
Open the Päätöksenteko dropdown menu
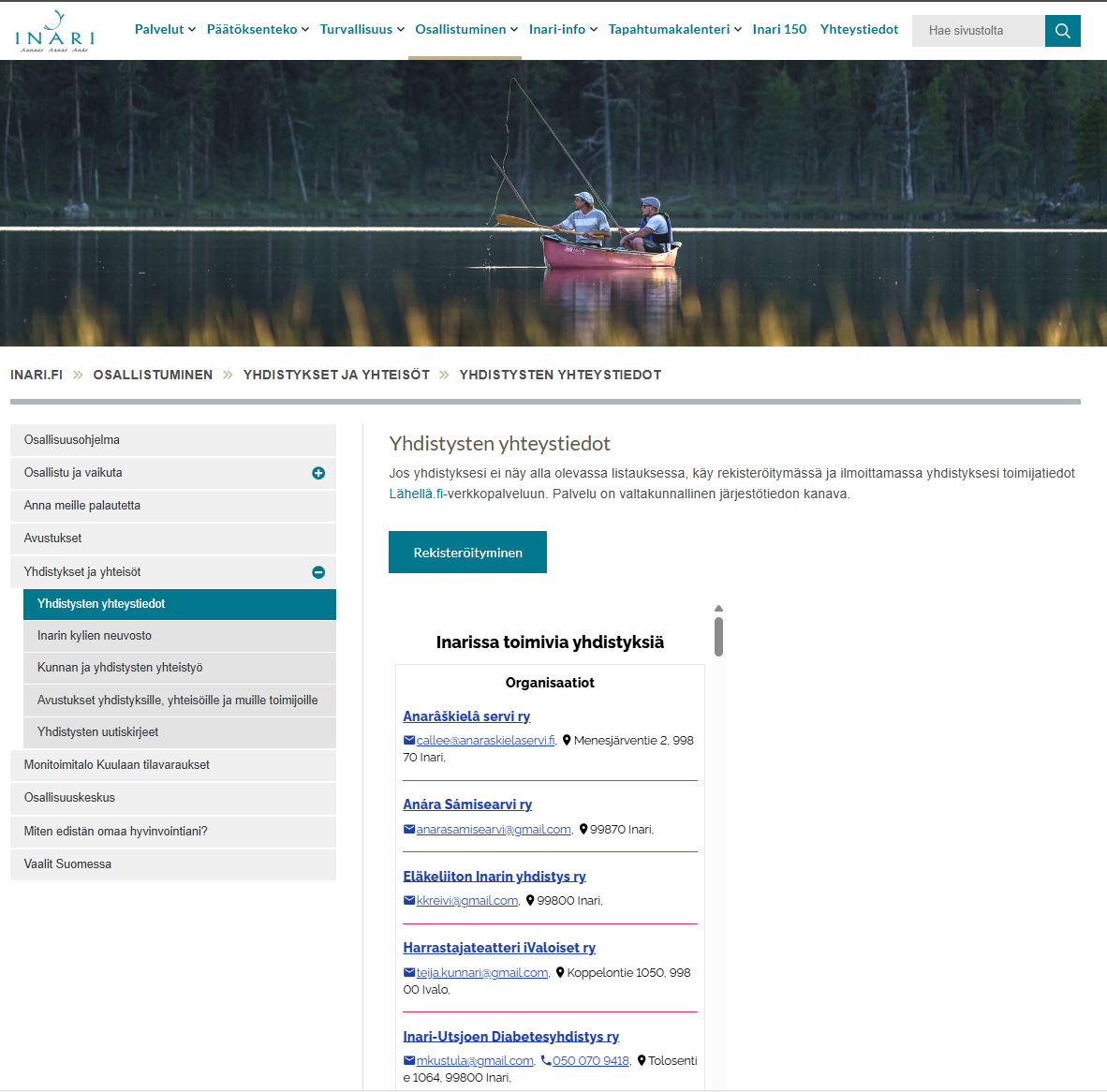coord(258,30)
